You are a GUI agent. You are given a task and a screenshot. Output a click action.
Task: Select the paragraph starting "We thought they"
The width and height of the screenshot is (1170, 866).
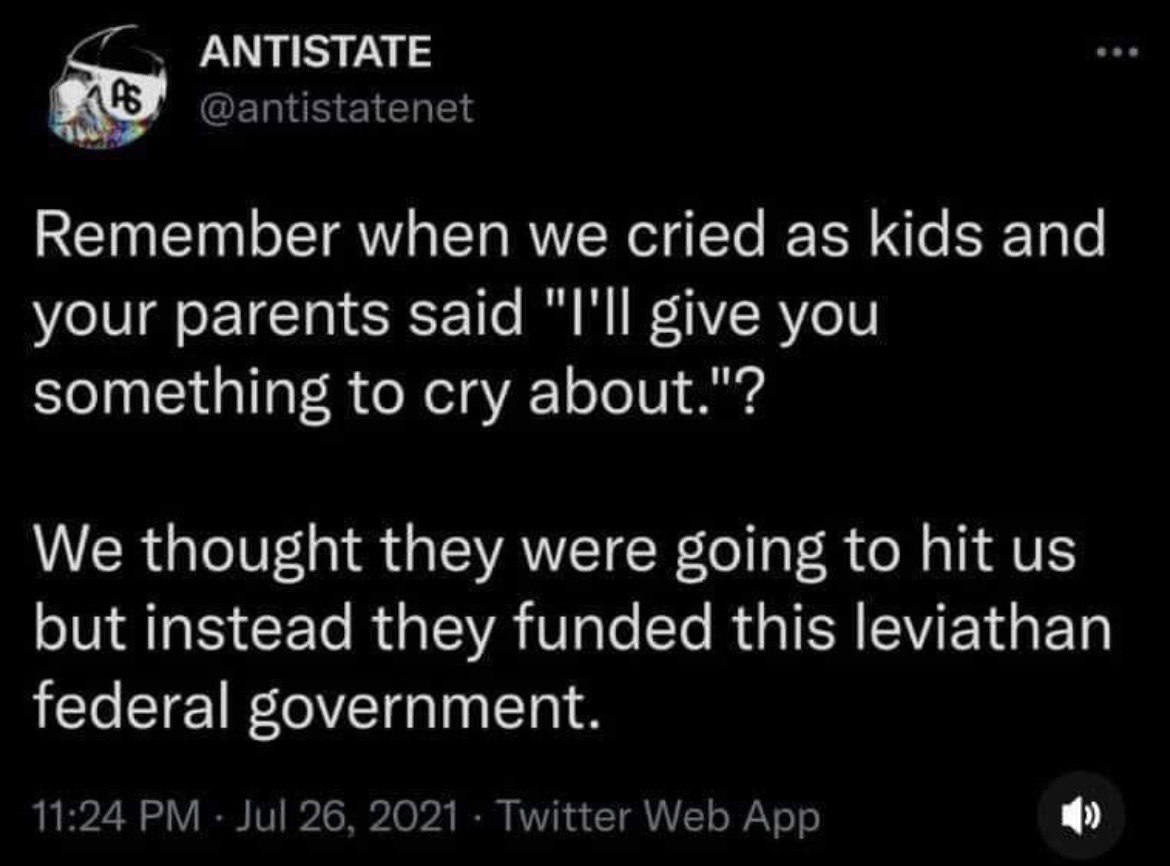click(x=573, y=627)
